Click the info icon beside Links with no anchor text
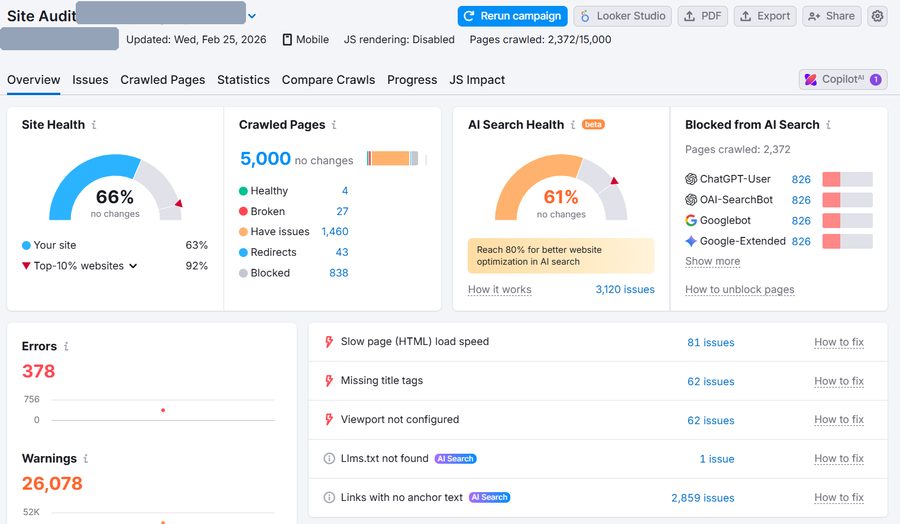Image resolution: width=900 pixels, height=524 pixels. (329, 498)
